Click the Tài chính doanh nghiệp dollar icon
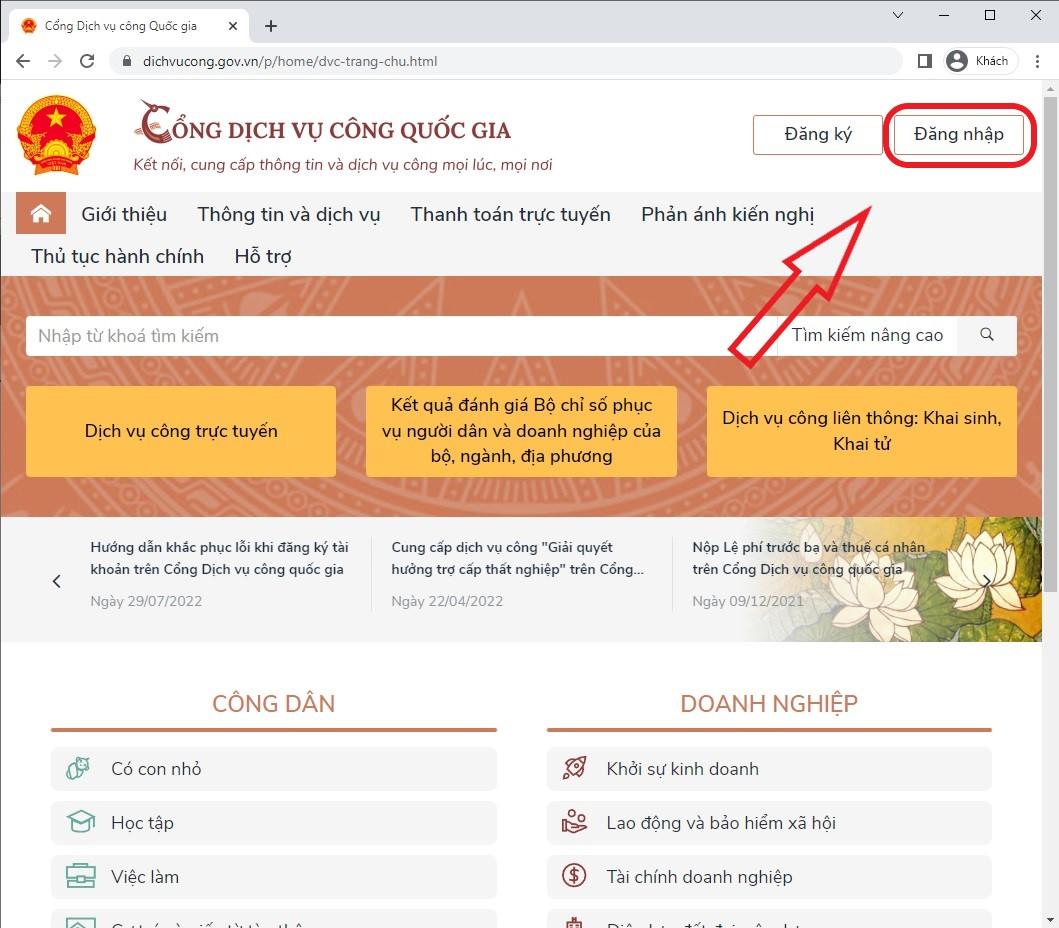This screenshot has height=928, width=1059. 574,876
